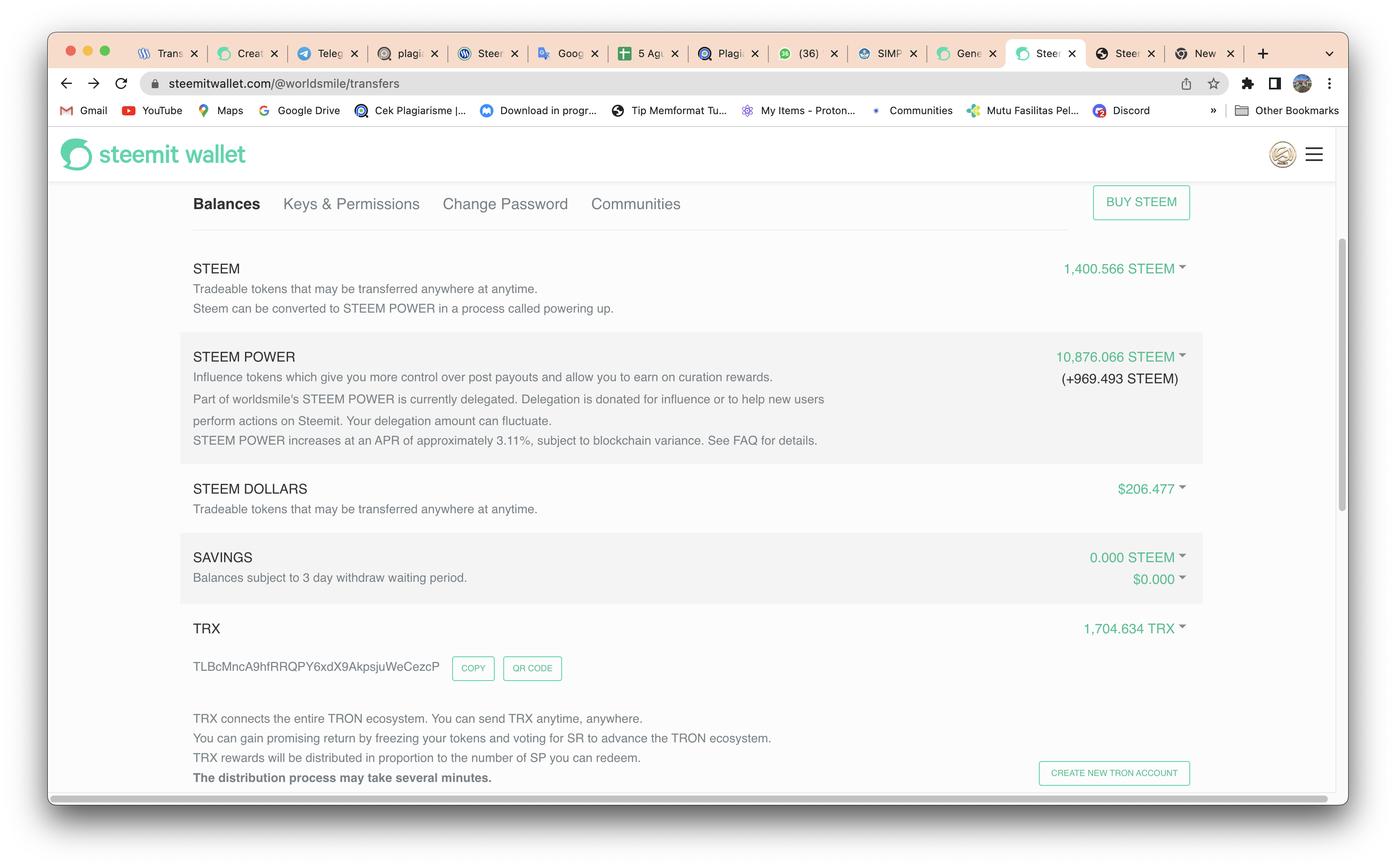1396x868 pixels.
Task: Open a new tab with the plus icon
Action: (x=1263, y=54)
